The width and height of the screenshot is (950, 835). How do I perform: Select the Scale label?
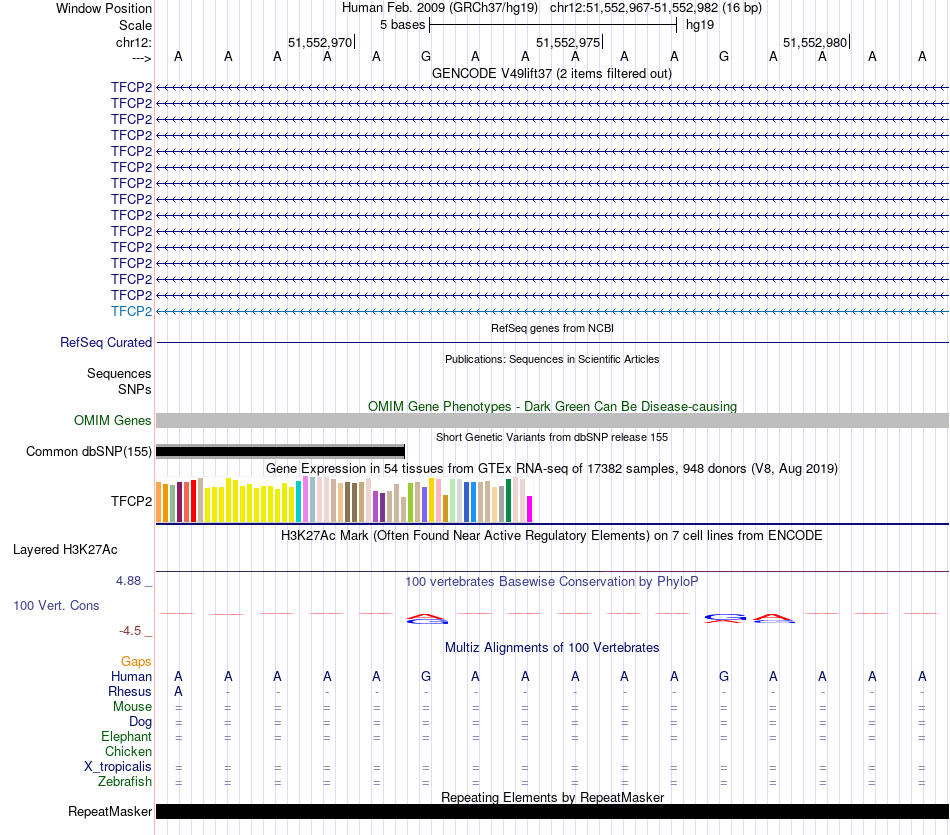[135, 25]
